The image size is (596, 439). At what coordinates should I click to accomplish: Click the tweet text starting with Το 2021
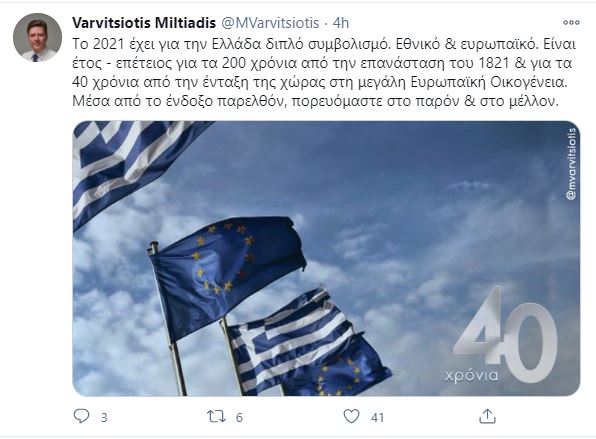[324, 73]
